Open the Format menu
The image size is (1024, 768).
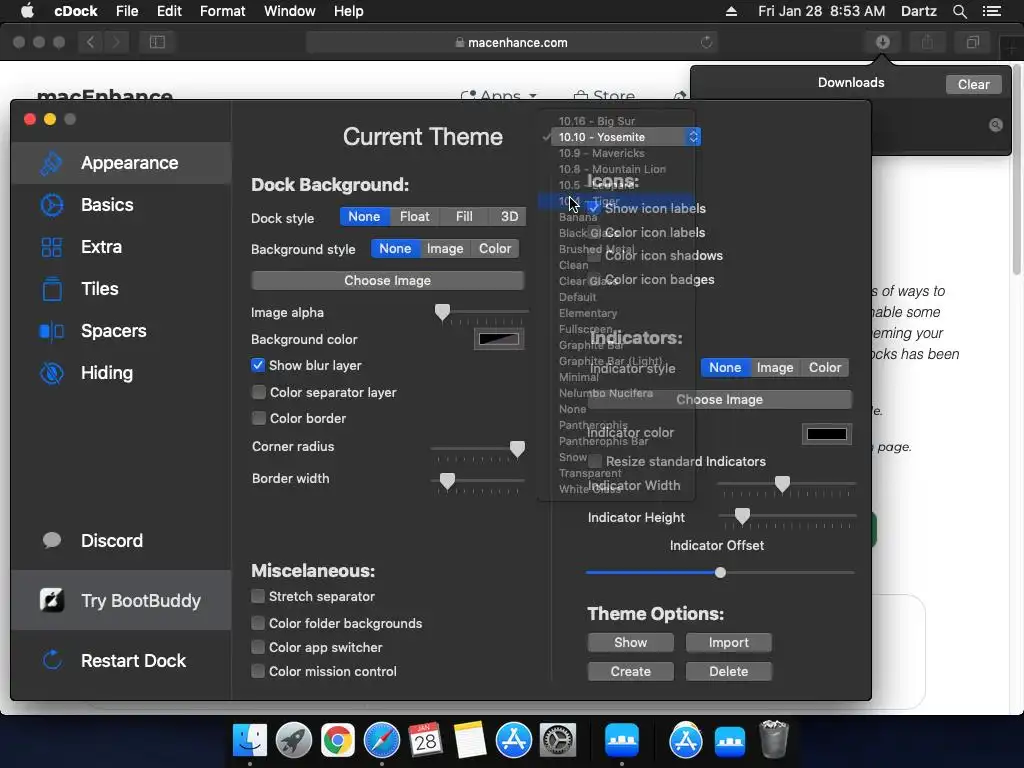pos(223,11)
